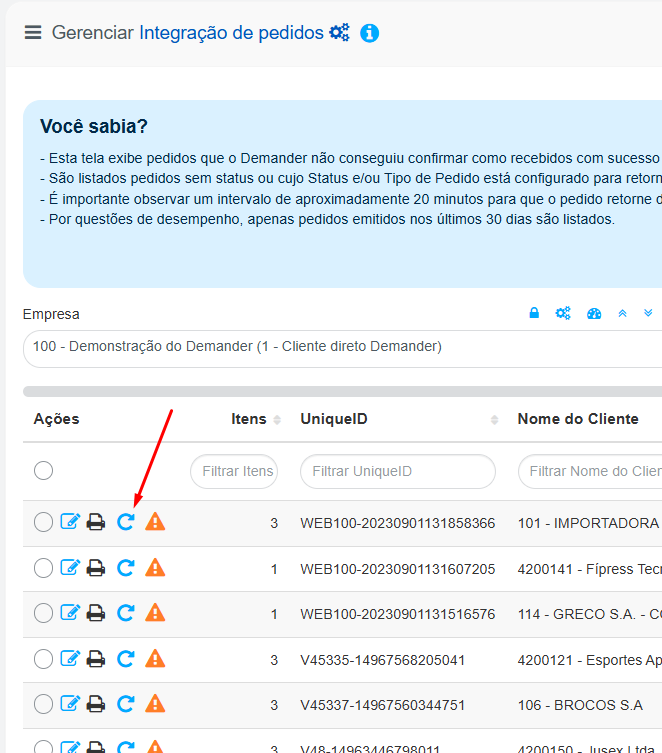Viewport: 662px width, 753px height.
Task: Refresh order V45335-14967568205041
Action: click(126, 658)
